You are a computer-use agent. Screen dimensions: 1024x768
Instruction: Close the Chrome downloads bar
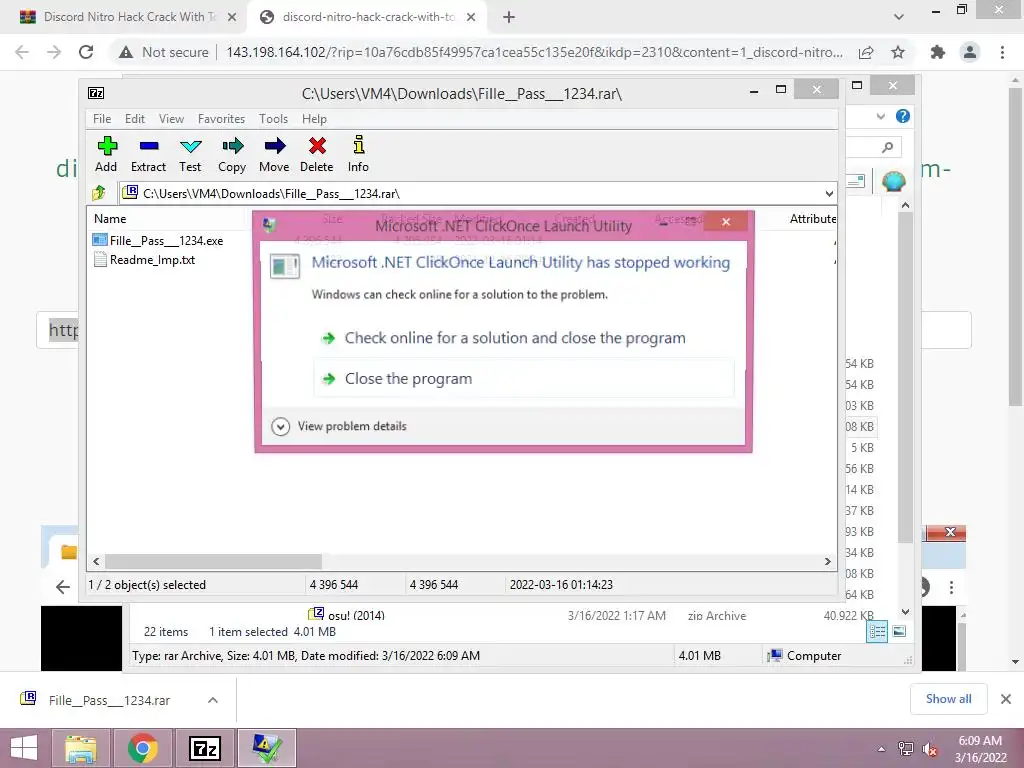pyautogui.click(x=1006, y=699)
